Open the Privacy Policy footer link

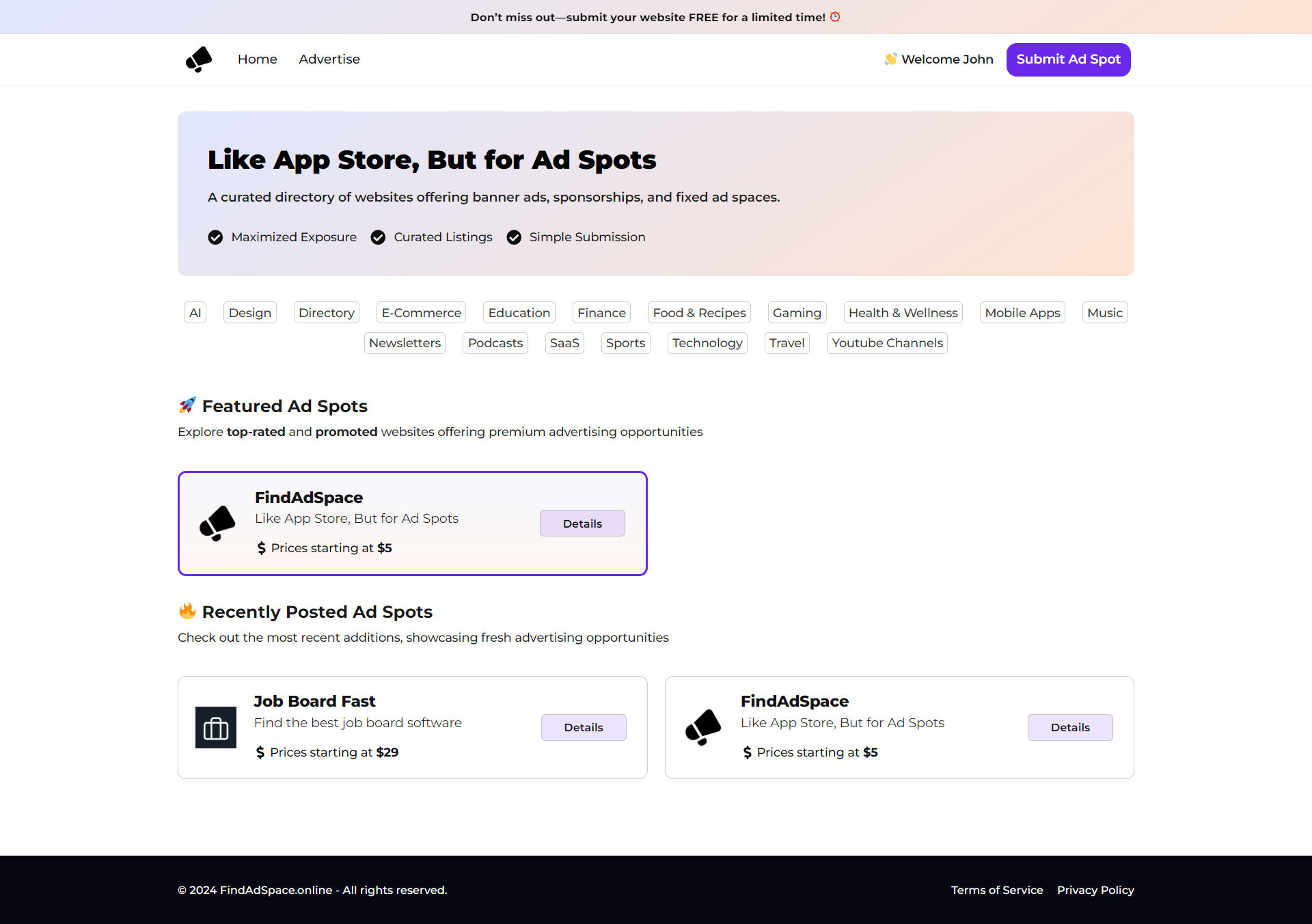coord(1095,890)
